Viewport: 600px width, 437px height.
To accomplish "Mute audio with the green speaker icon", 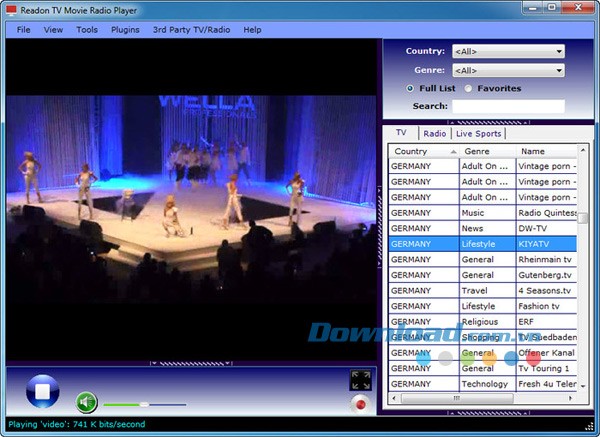I will pyautogui.click(x=86, y=402).
